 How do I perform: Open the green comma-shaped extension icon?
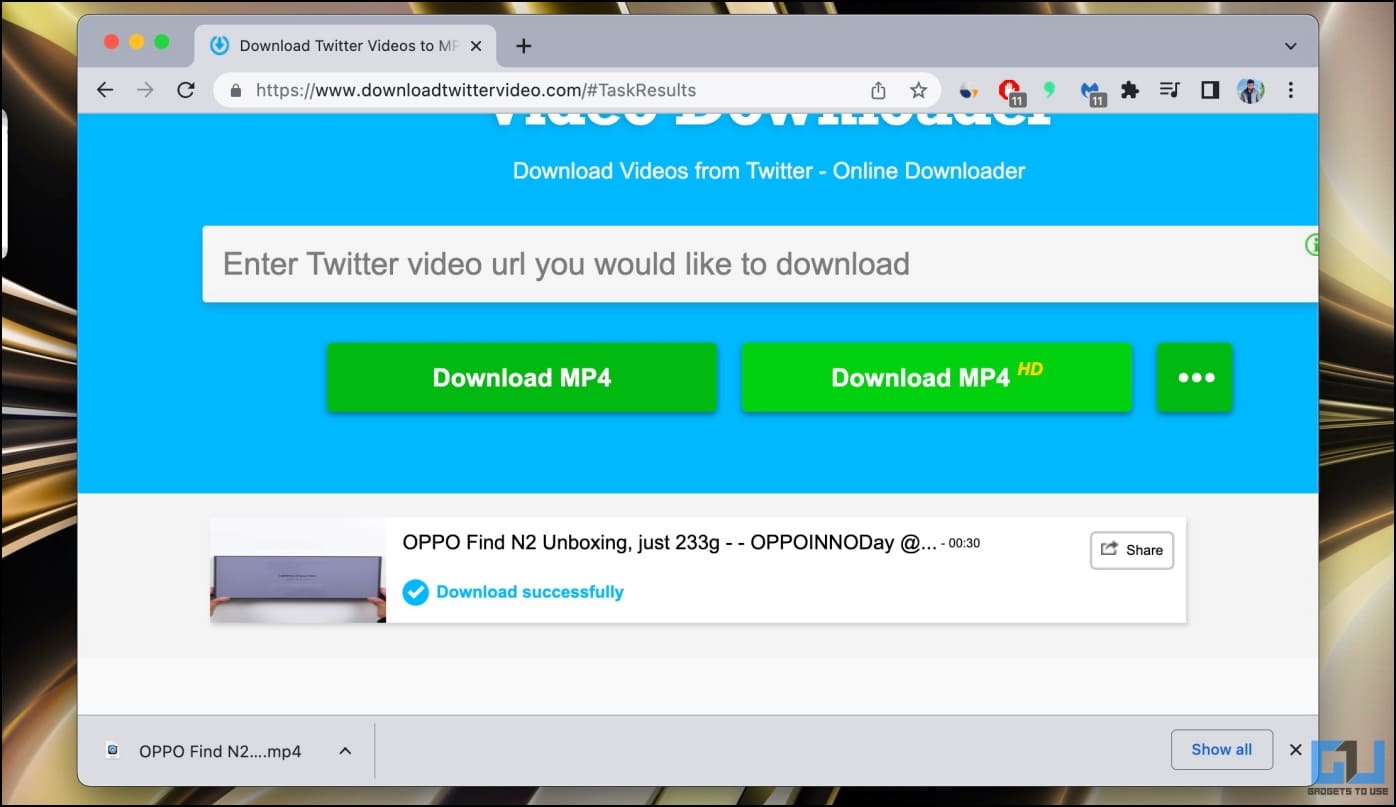tap(1049, 90)
